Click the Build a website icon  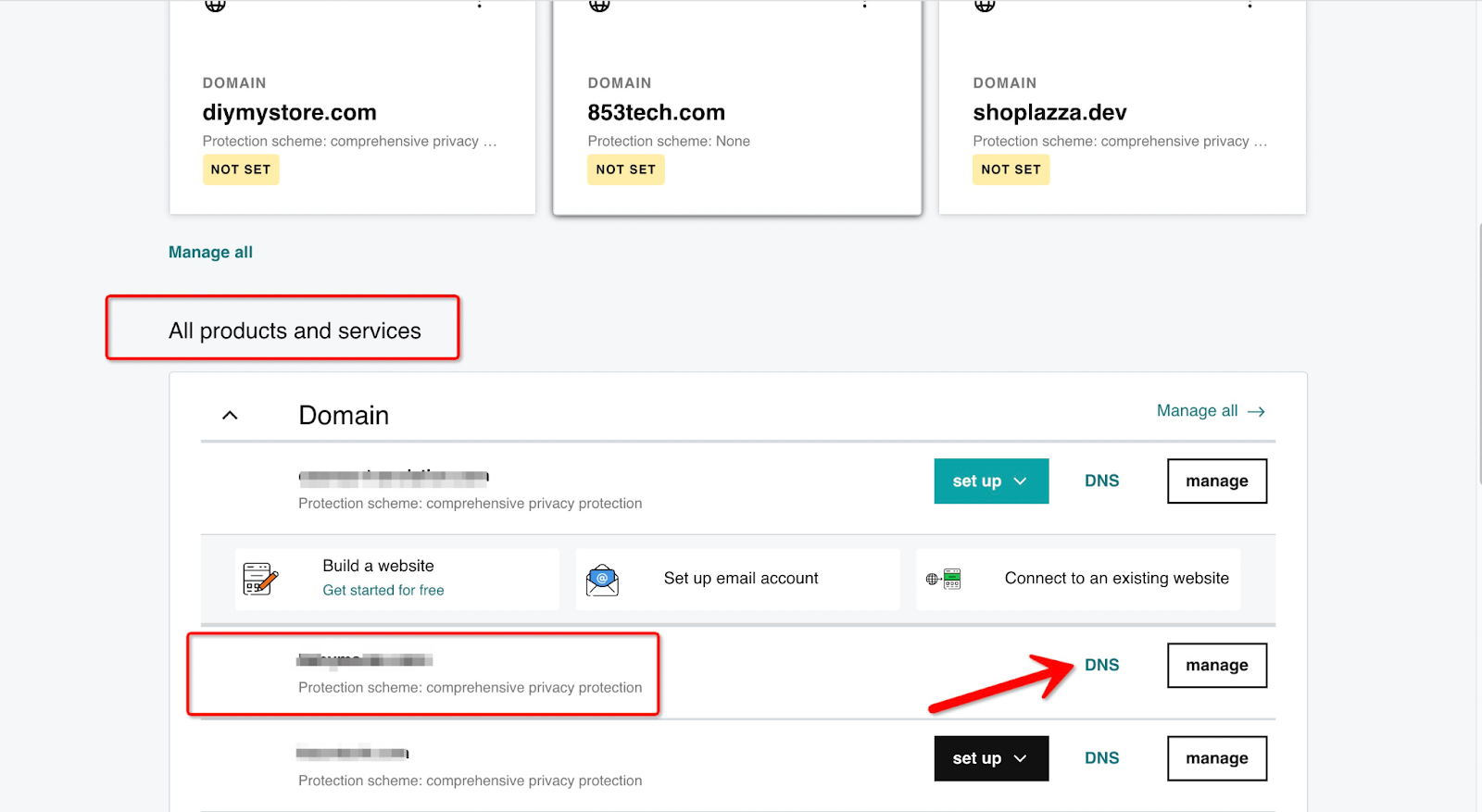pos(260,579)
